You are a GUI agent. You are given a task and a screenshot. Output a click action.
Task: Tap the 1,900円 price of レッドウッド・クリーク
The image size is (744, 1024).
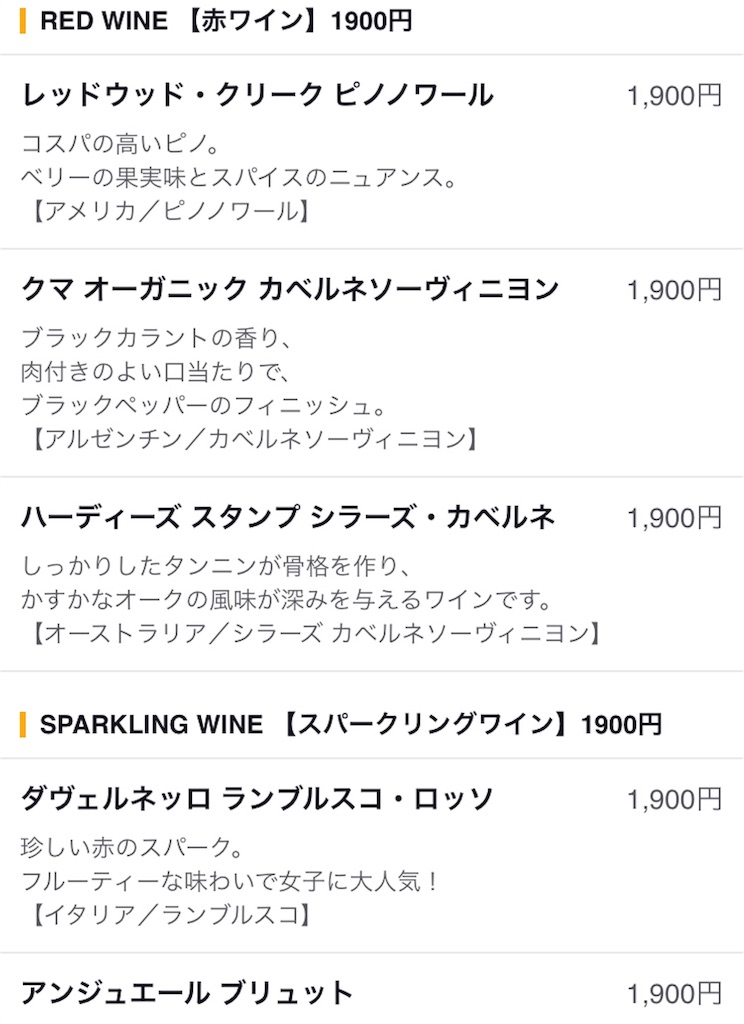coord(674,96)
